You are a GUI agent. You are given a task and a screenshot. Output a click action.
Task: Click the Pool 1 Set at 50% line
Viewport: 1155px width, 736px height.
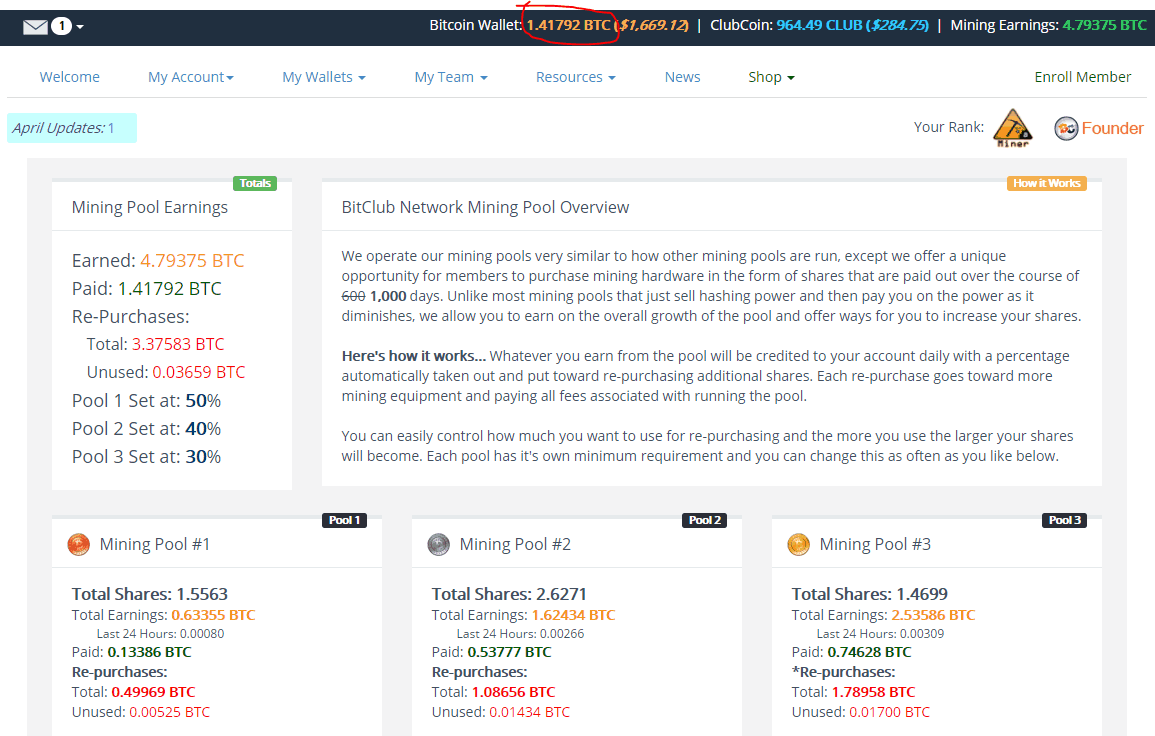[x=147, y=401]
